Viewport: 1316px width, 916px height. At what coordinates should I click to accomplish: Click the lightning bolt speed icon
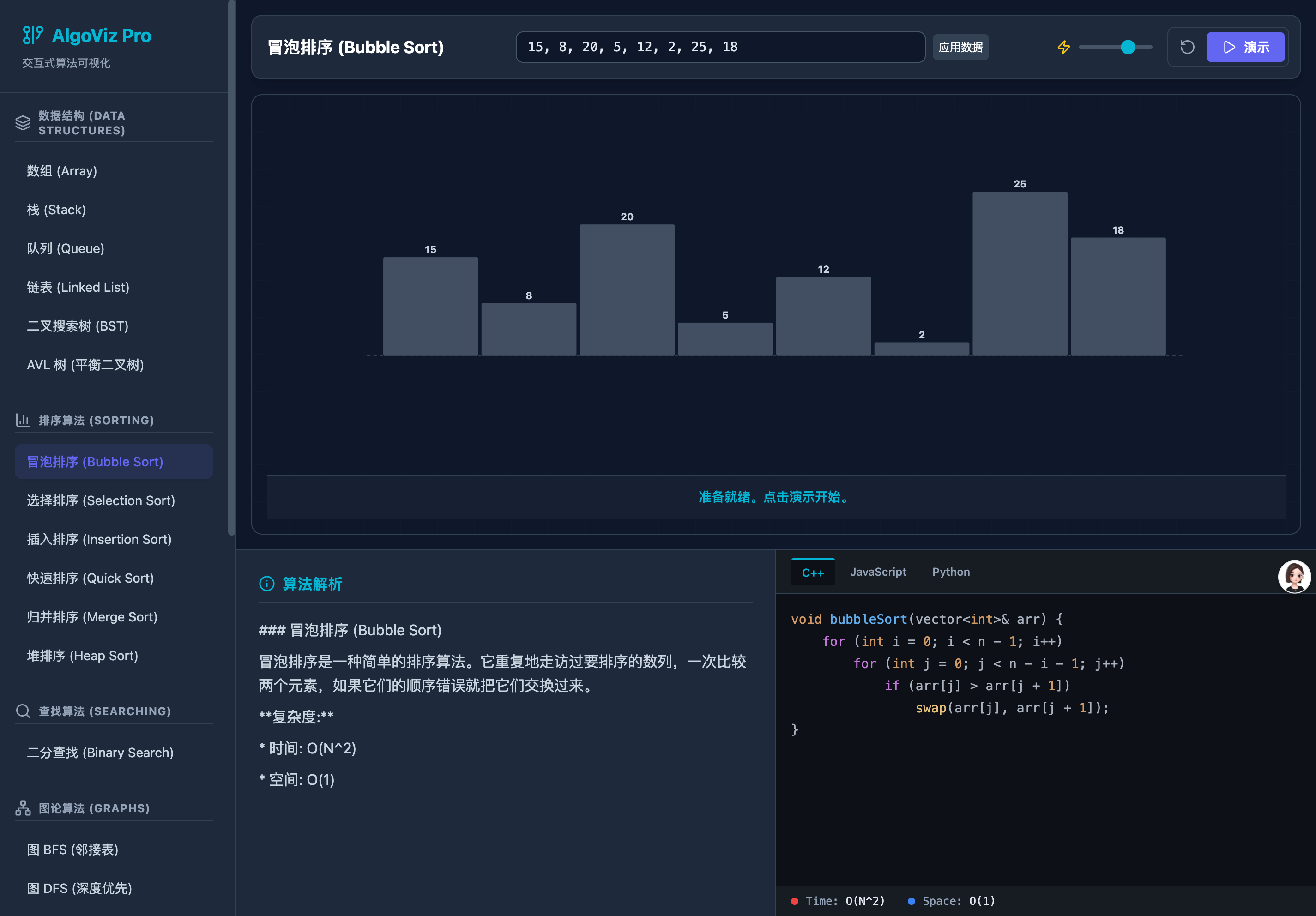tap(1064, 47)
